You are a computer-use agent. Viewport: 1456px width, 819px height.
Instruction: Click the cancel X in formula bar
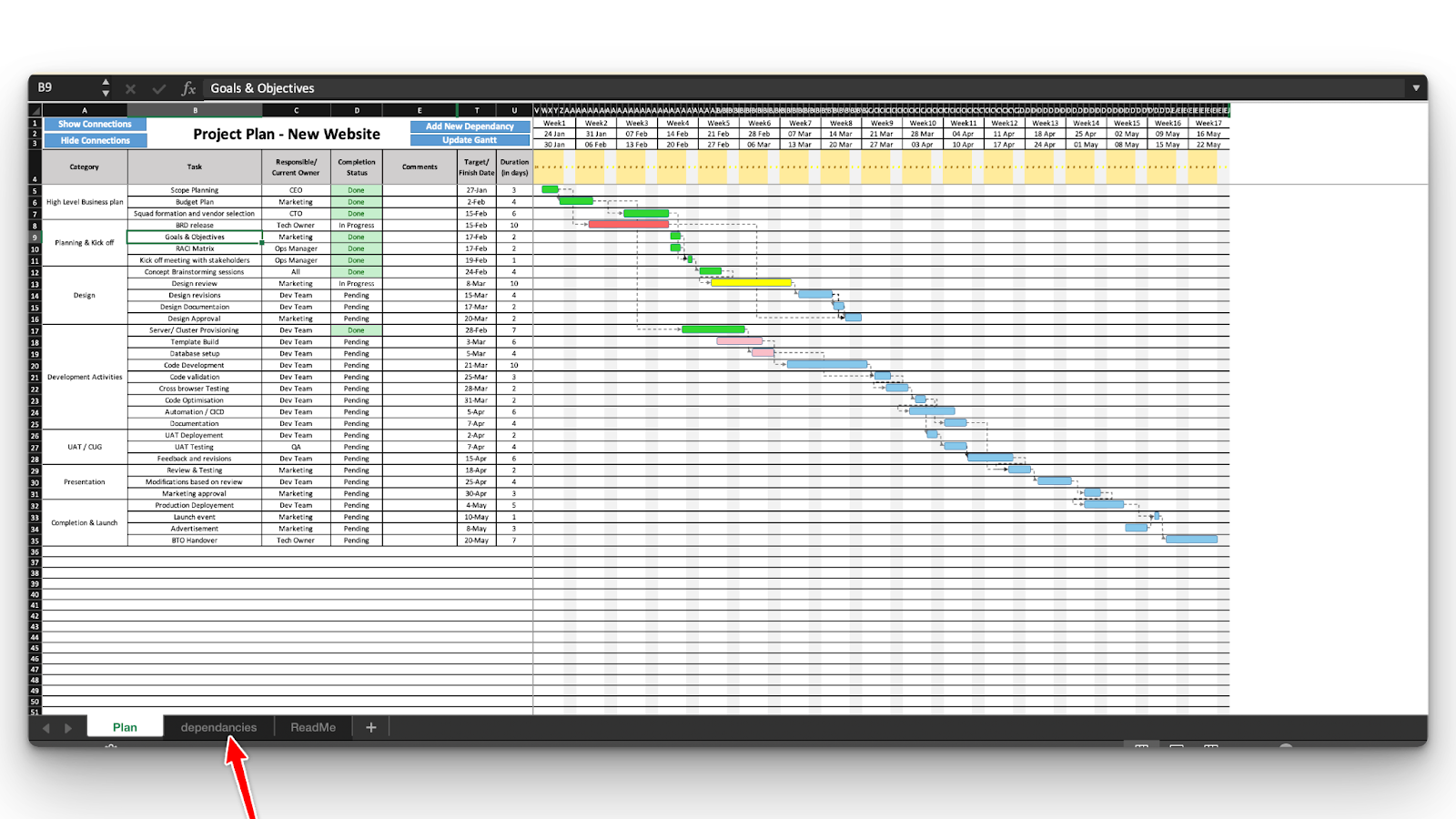[x=130, y=88]
